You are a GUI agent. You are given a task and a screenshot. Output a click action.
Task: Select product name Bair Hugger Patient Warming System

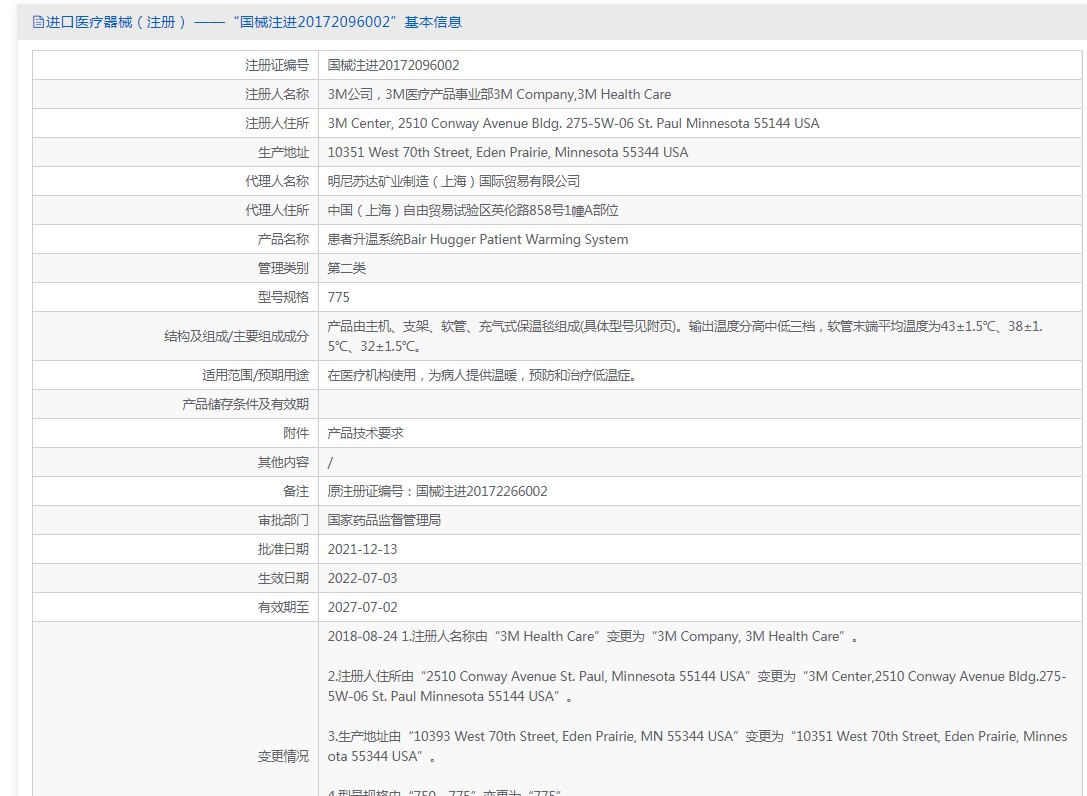478,239
